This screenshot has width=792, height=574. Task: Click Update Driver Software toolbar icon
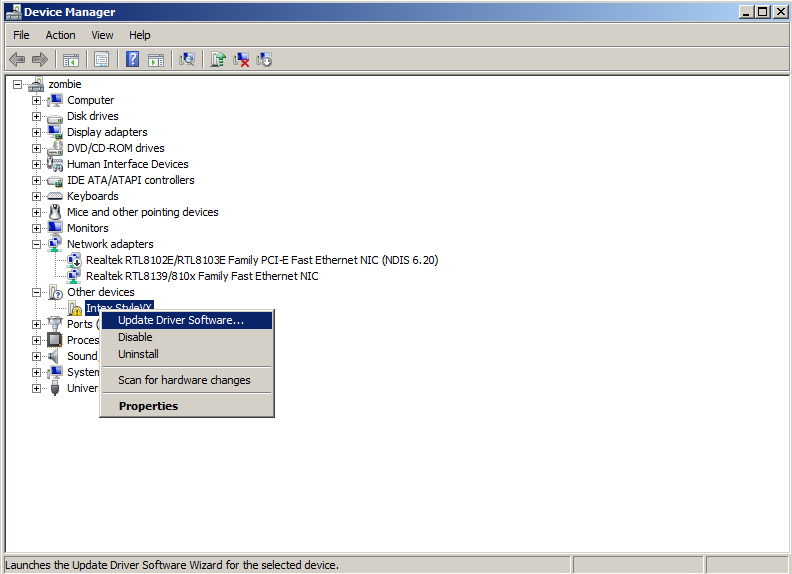(x=218, y=60)
